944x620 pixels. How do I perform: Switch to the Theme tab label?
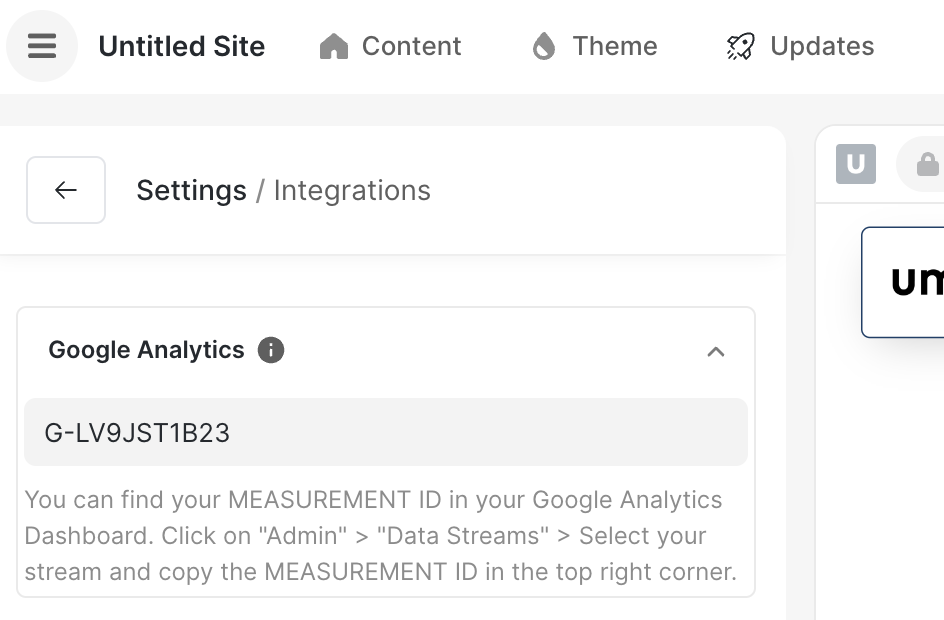[x=614, y=47]
